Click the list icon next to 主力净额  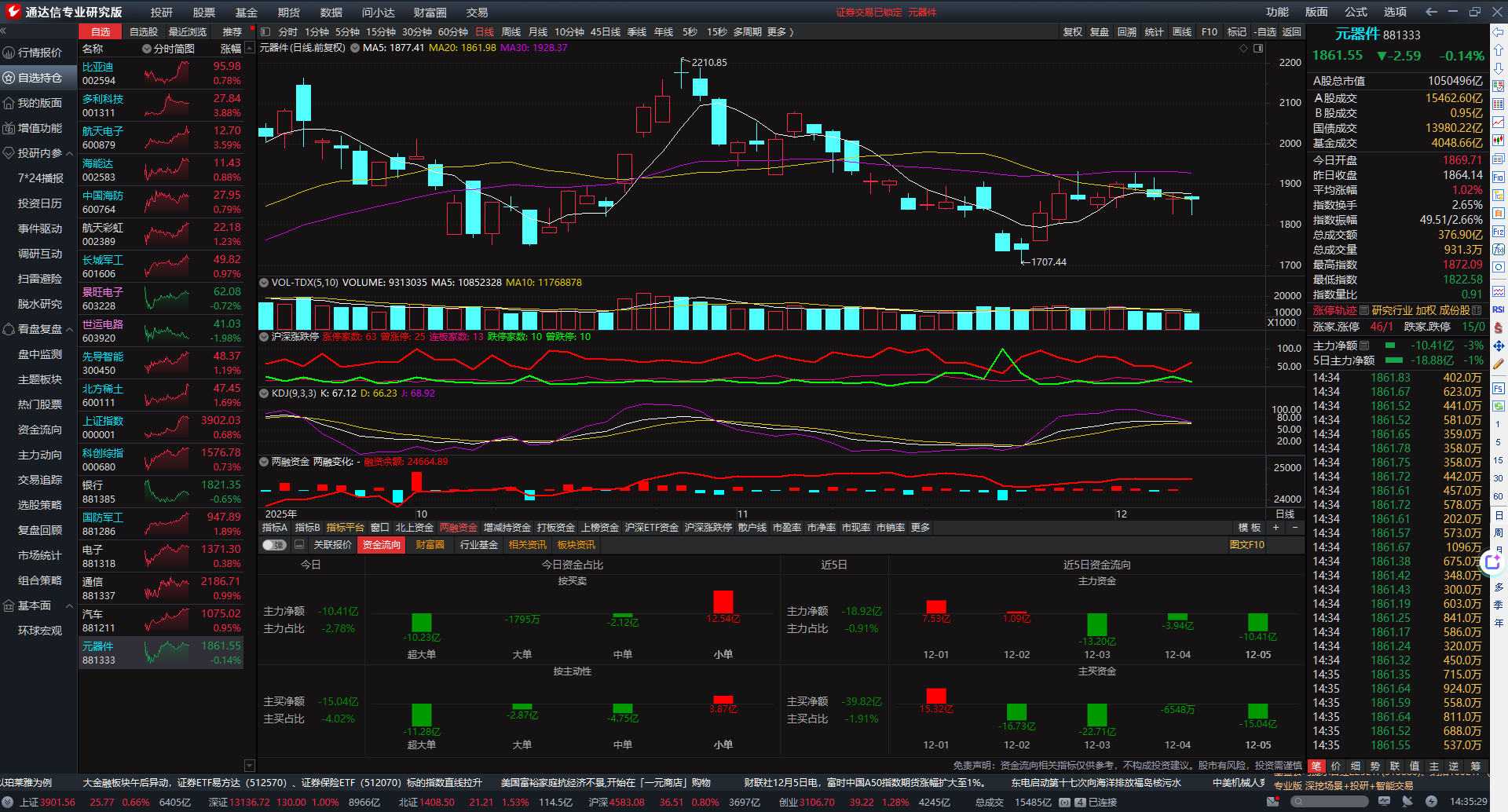[1364, 346]
